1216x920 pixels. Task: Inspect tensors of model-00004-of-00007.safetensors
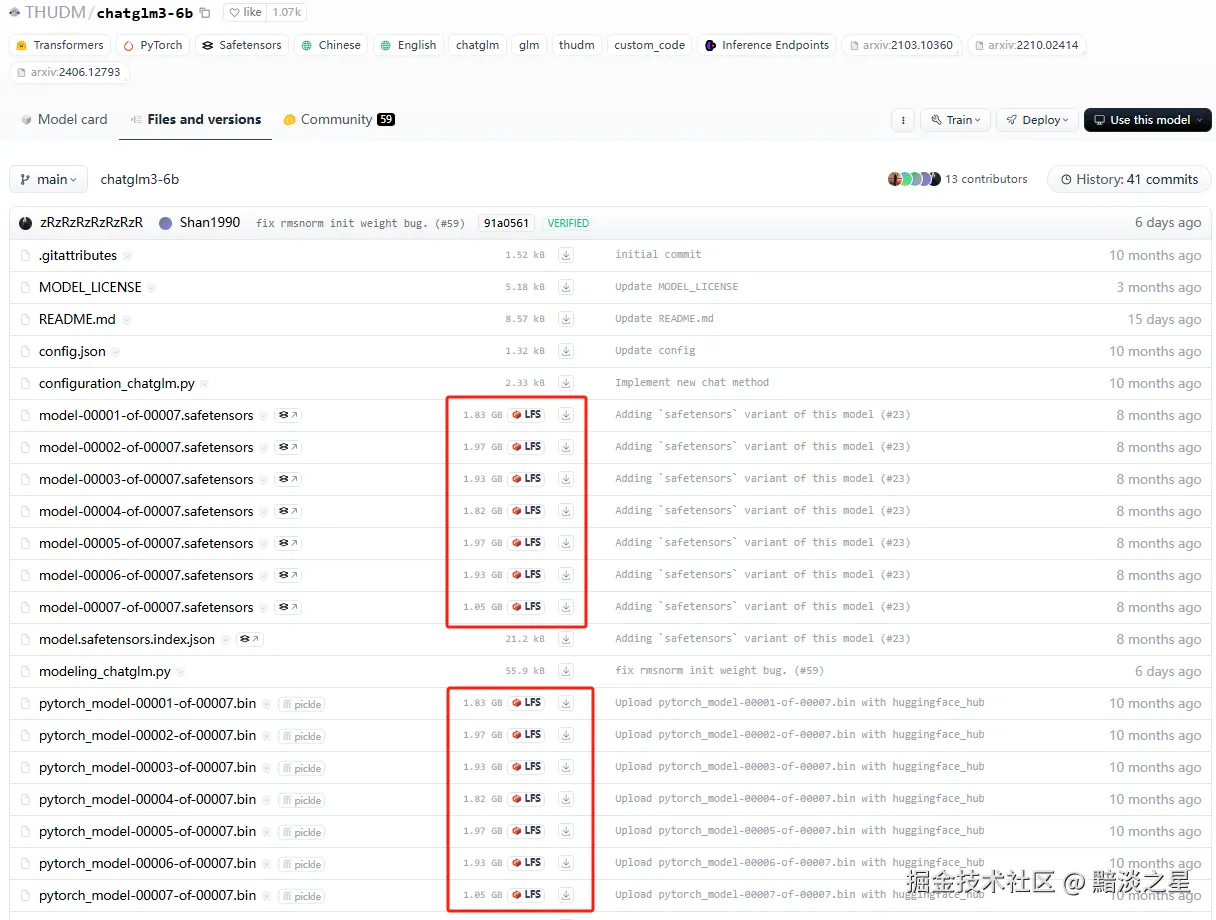pos(288,511)
